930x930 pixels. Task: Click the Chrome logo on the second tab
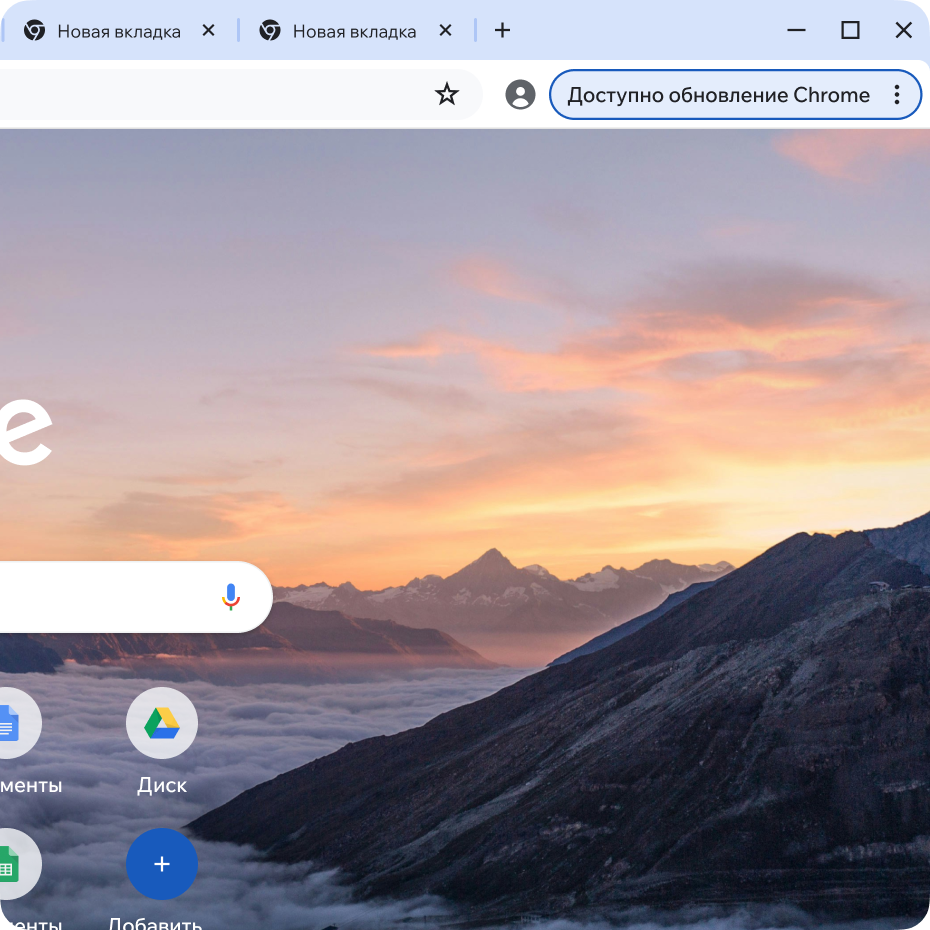coord(269,30)
